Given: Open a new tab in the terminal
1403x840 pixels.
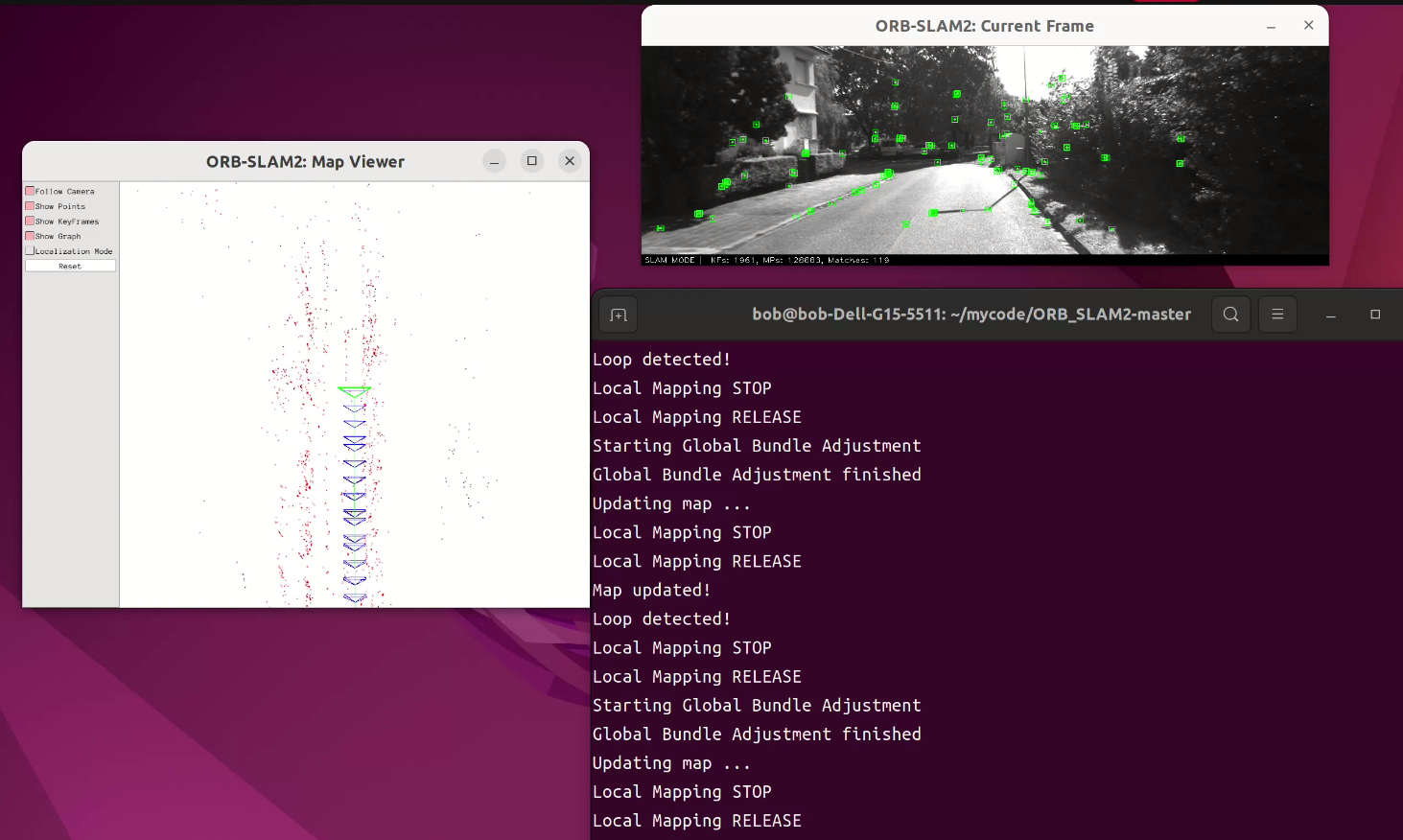Looking at the screenshot, I should pos(619,315).
